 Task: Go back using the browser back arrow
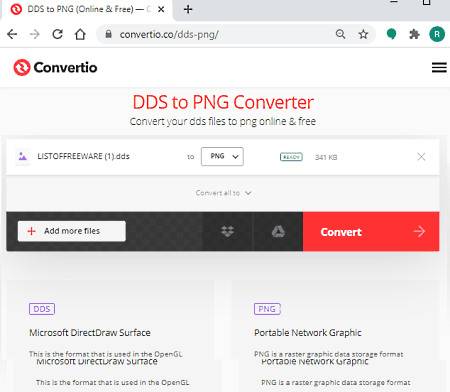12,34
